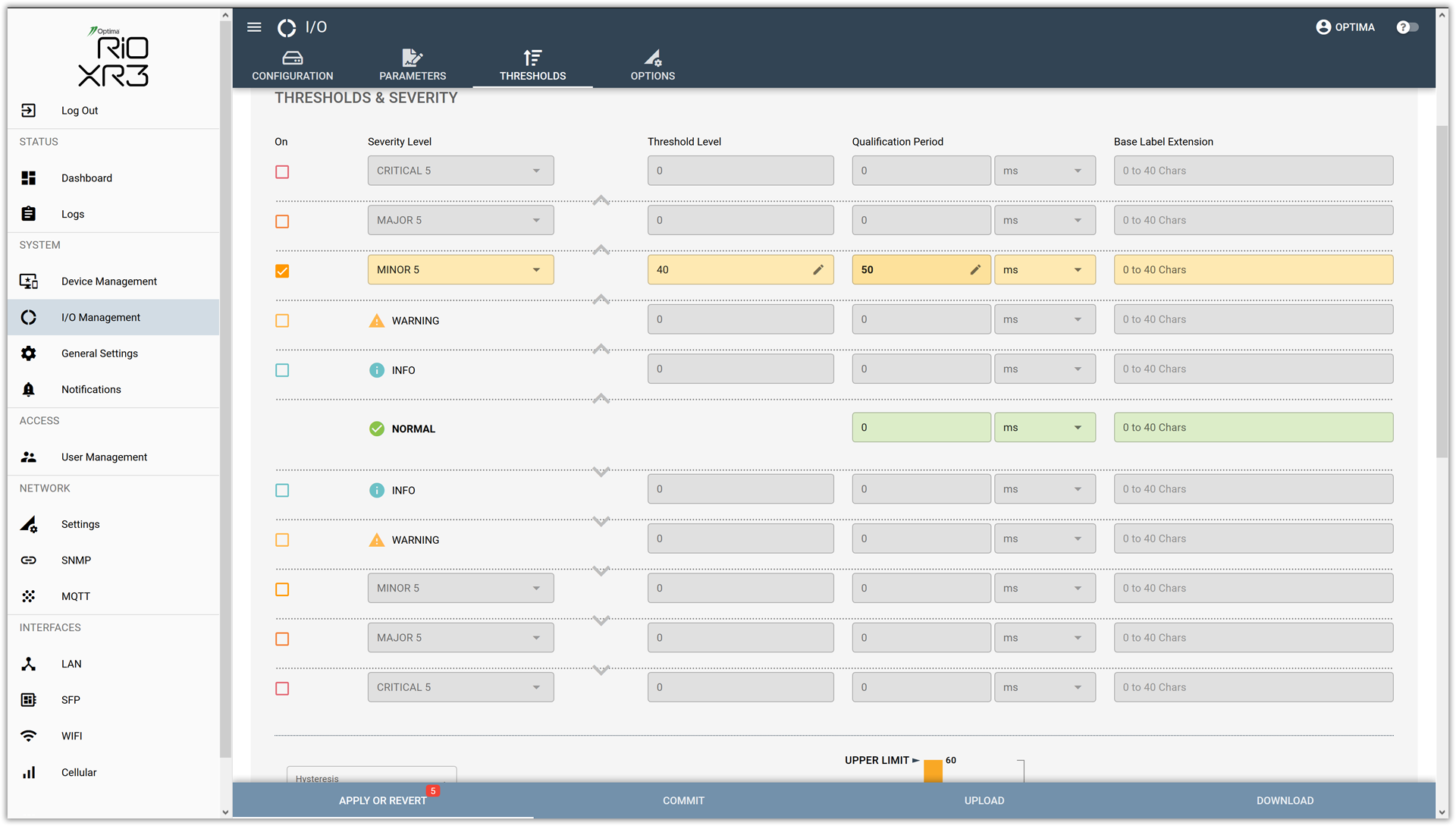Screen dimensions: 1456x826
Task: Click Apply or Revert button
Action: 383,800
